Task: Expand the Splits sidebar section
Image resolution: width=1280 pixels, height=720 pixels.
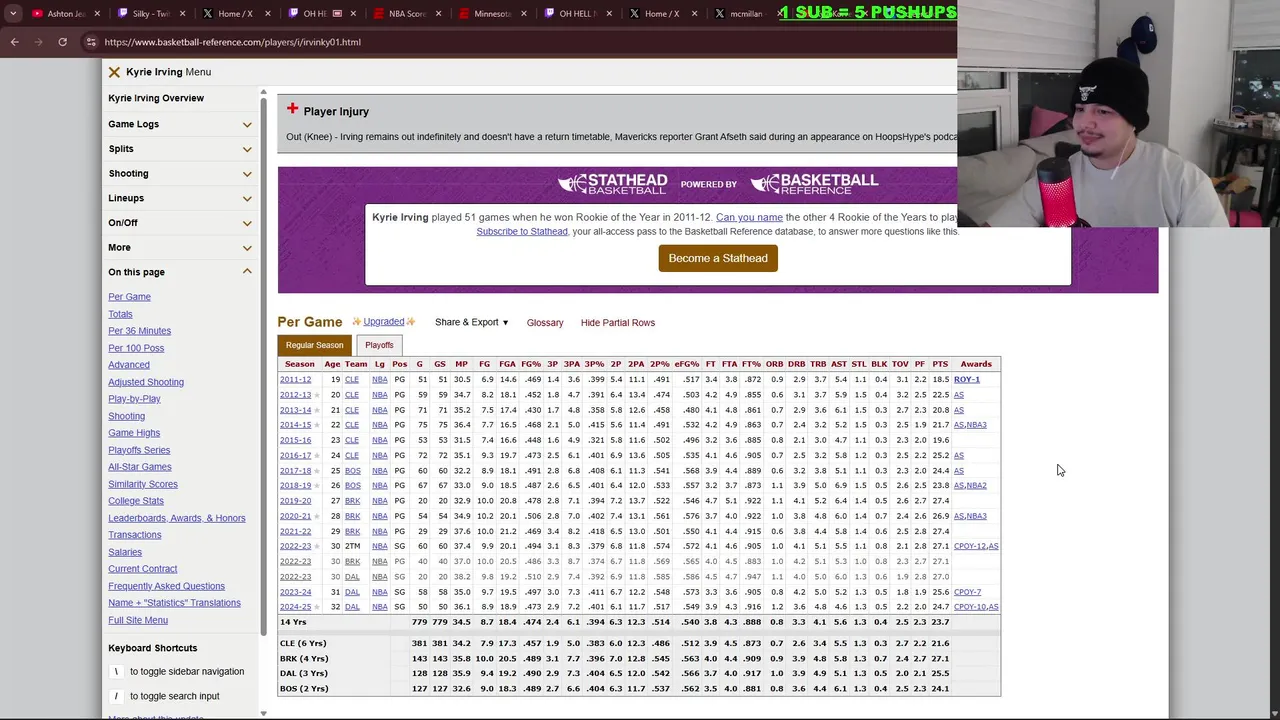Action: [x=247, y=149]
